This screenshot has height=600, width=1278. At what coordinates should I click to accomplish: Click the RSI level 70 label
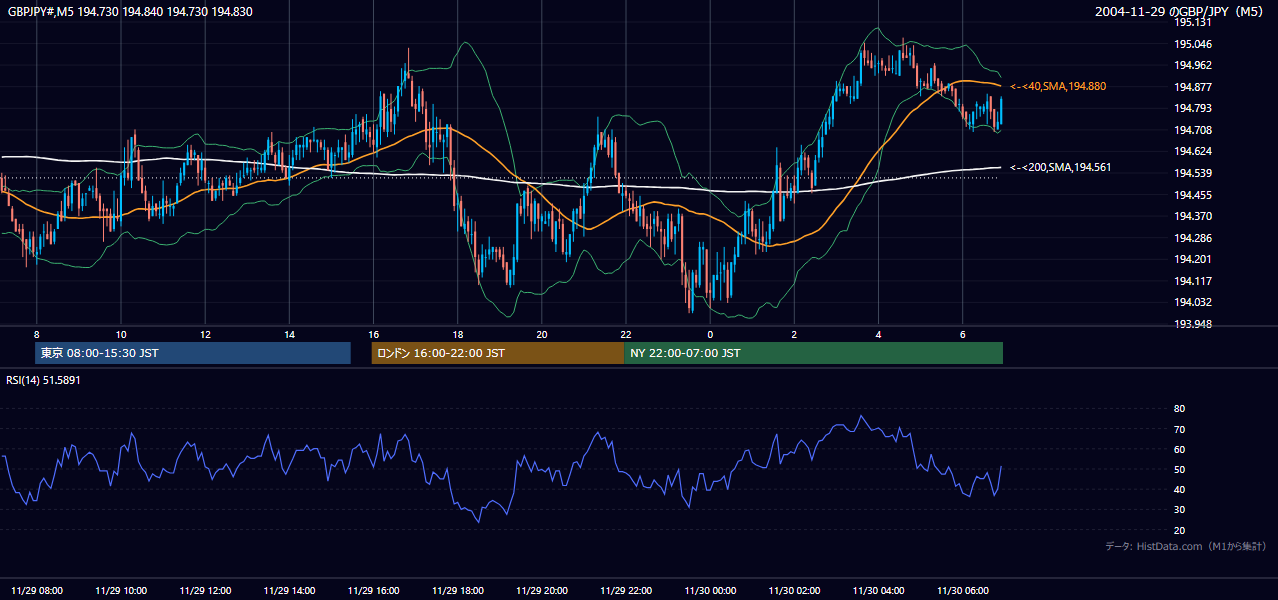pos(1179,429)
